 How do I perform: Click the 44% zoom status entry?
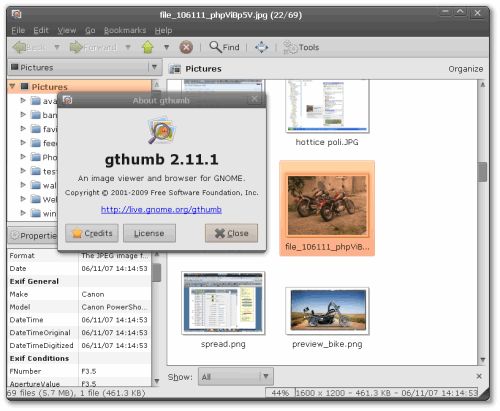(280, 393)
